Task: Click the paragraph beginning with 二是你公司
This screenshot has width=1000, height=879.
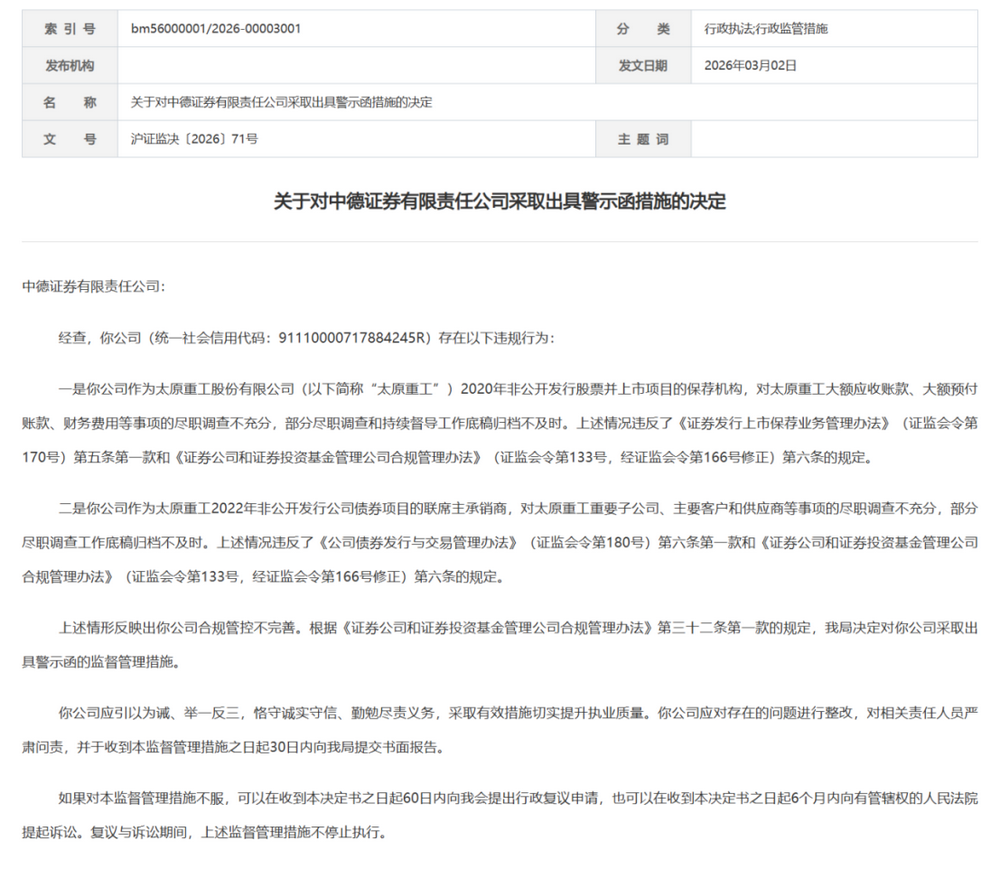Action: click(x=499, y=543)
